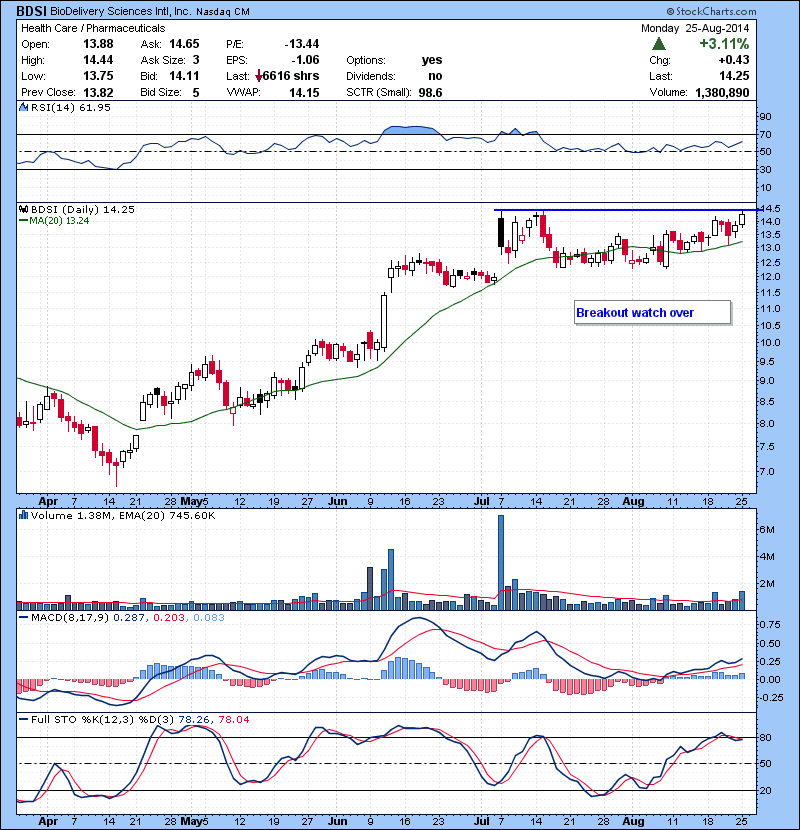Click the RSI(14) indicator icon

coord(23,107)
